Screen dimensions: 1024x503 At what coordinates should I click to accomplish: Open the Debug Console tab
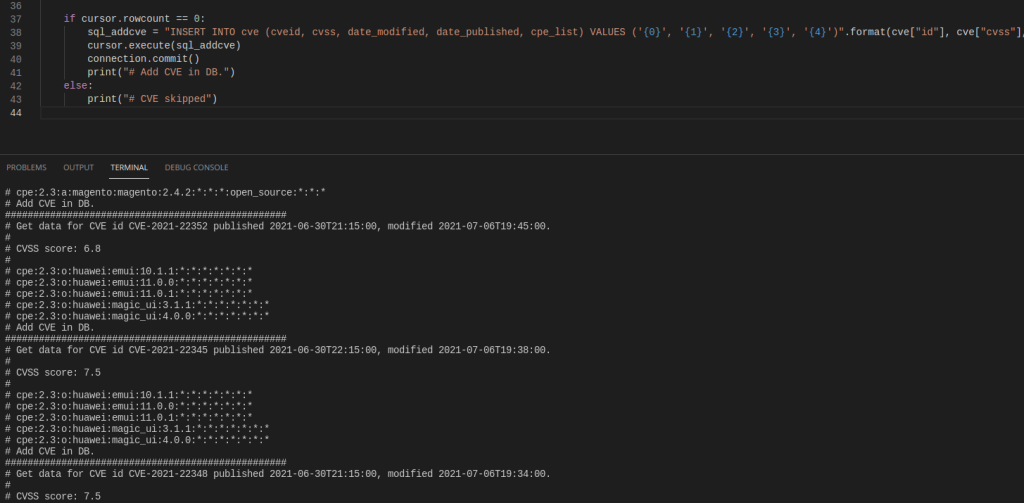point(196,167)
